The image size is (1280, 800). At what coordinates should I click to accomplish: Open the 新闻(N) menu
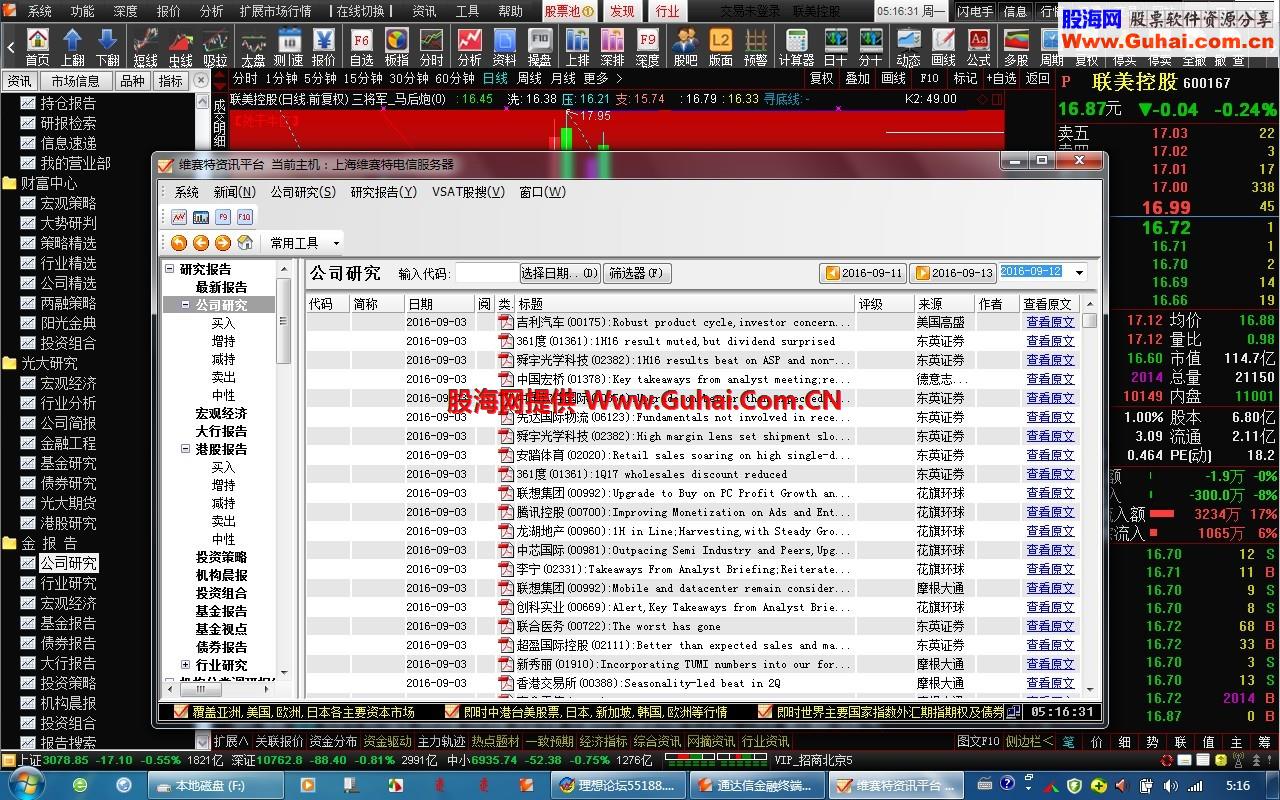tap(234, 192)
